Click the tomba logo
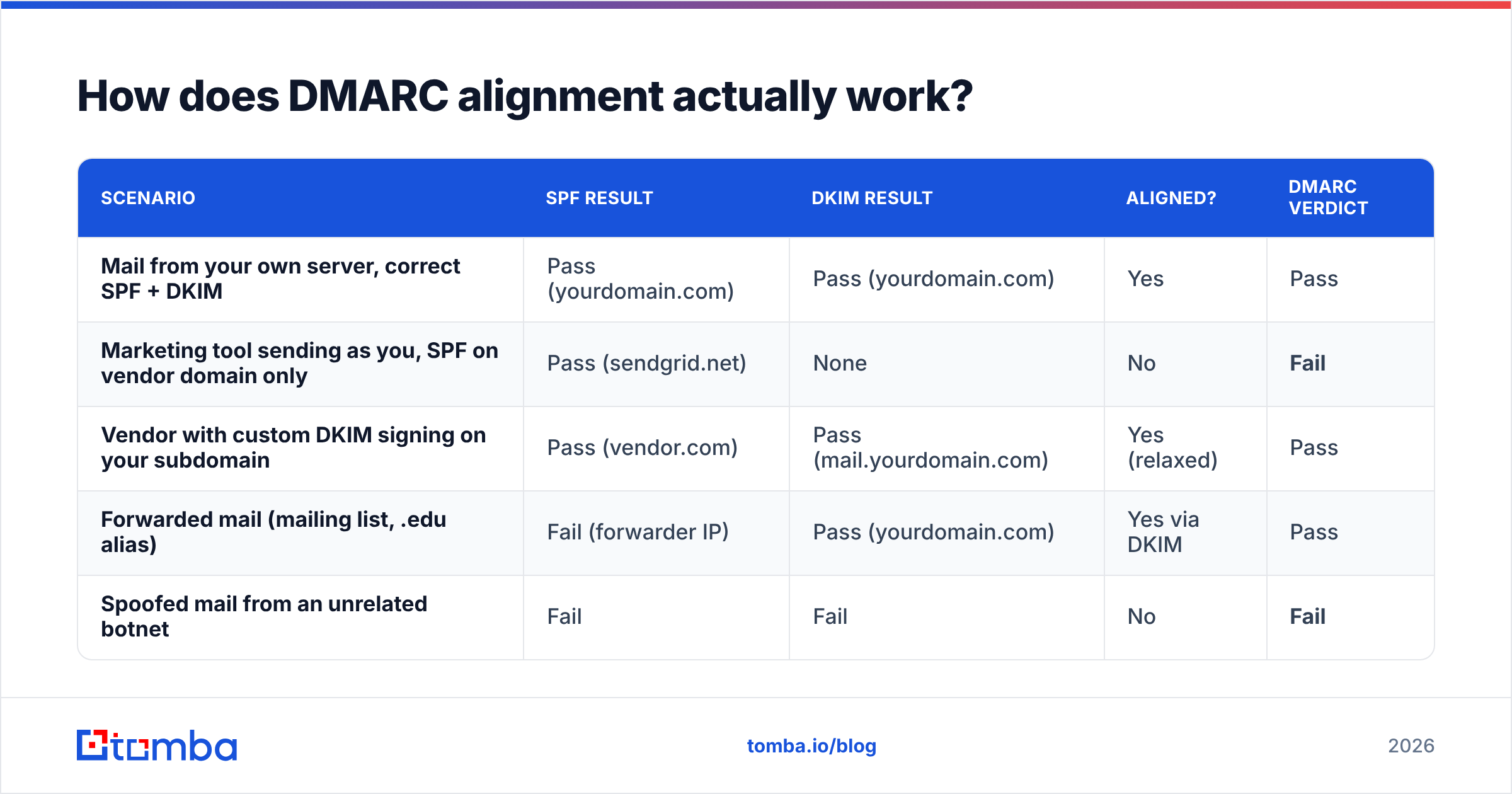 (157, 745)
